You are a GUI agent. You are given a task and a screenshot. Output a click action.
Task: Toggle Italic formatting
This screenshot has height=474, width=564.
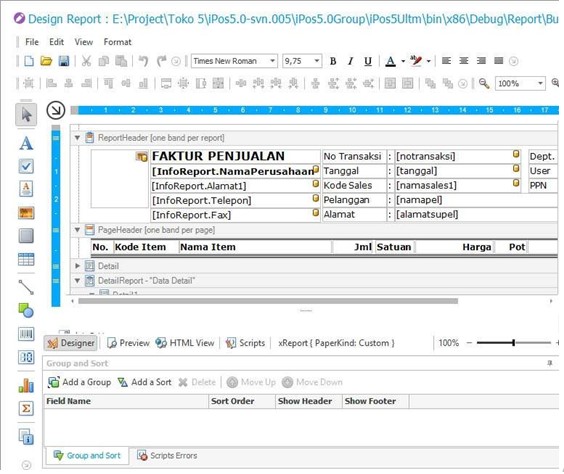[x=350, y=61]
